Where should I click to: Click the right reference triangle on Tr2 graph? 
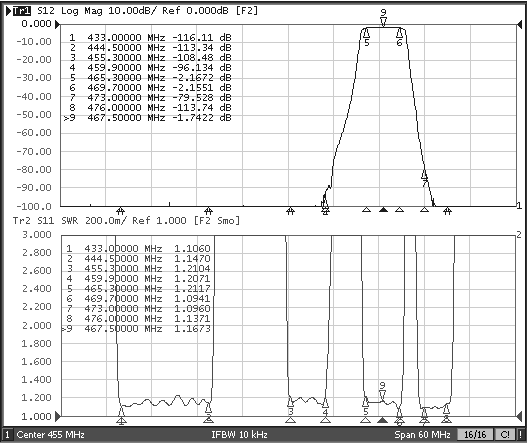(519, 416)
